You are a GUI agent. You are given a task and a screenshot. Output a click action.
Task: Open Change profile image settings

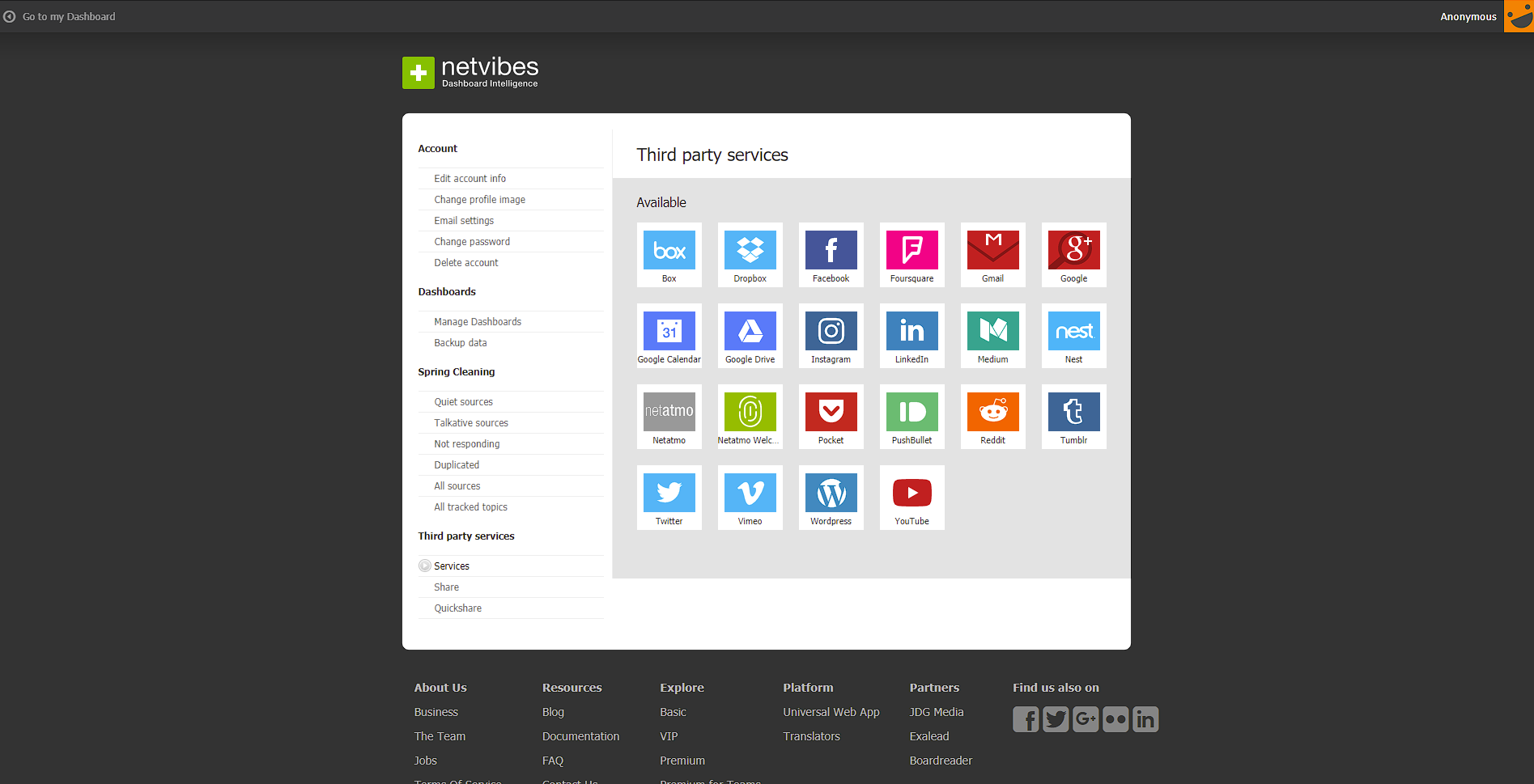(479, 200)
